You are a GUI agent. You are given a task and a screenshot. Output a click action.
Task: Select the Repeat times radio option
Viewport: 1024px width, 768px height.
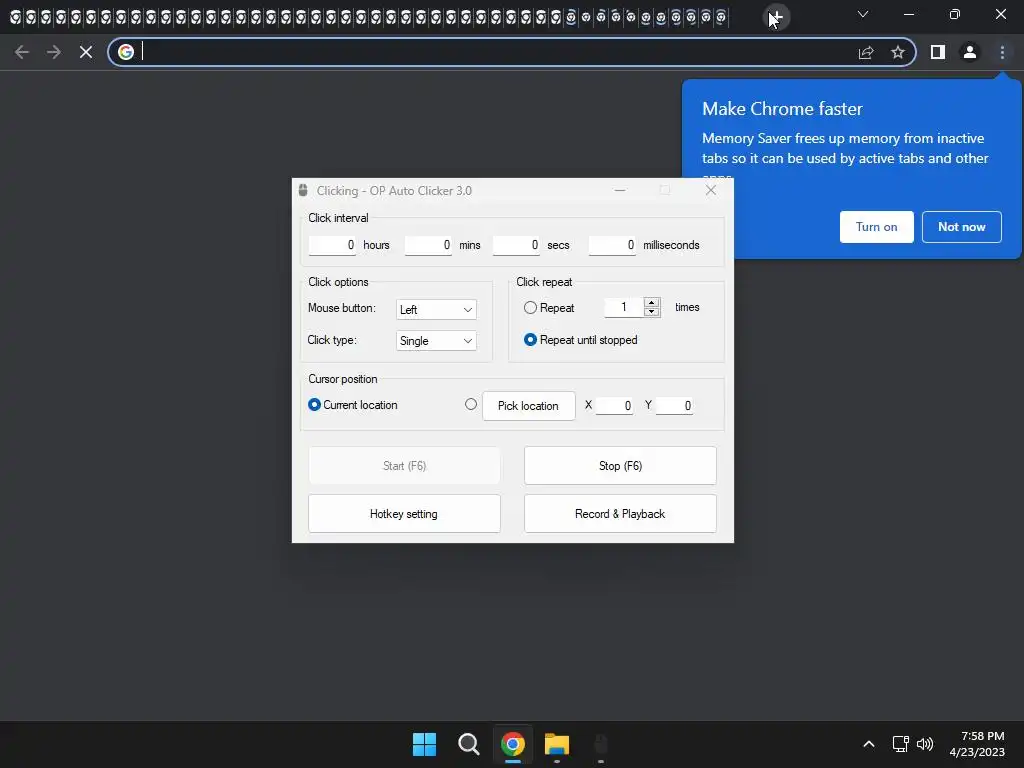pyautogui.click(x=530, y=308)
